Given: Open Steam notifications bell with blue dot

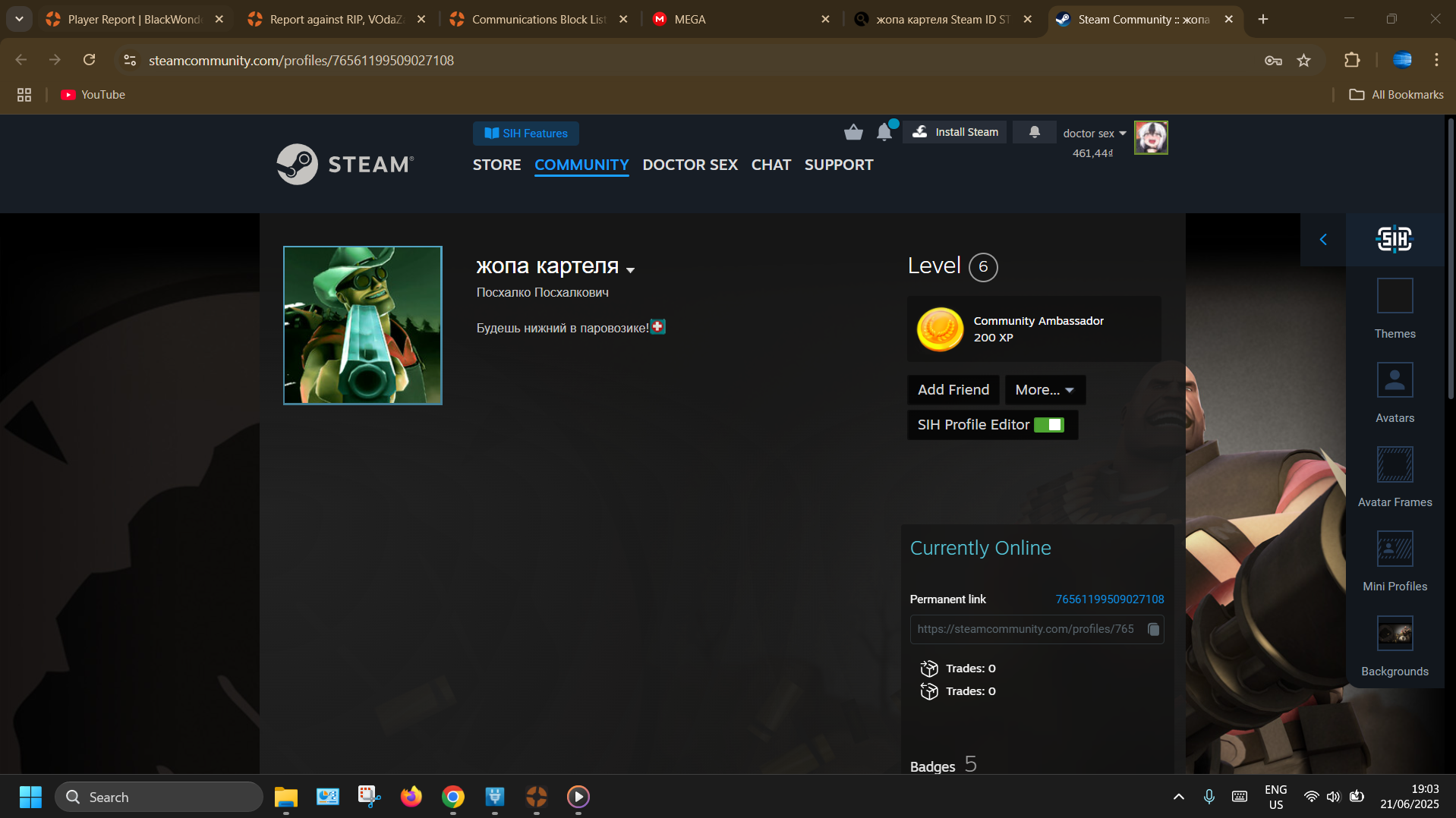Looking at the screenshot, I should click(x=884, y=132).
